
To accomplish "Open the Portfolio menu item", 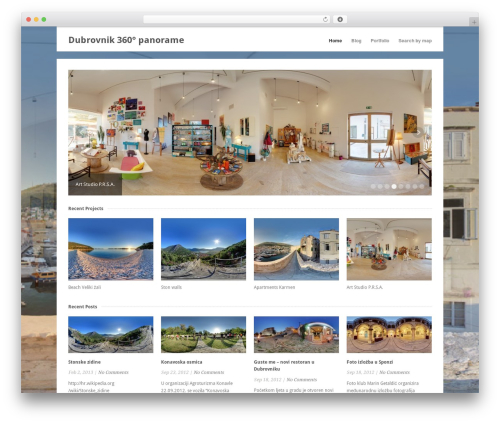I will click(x=380, y=41).
